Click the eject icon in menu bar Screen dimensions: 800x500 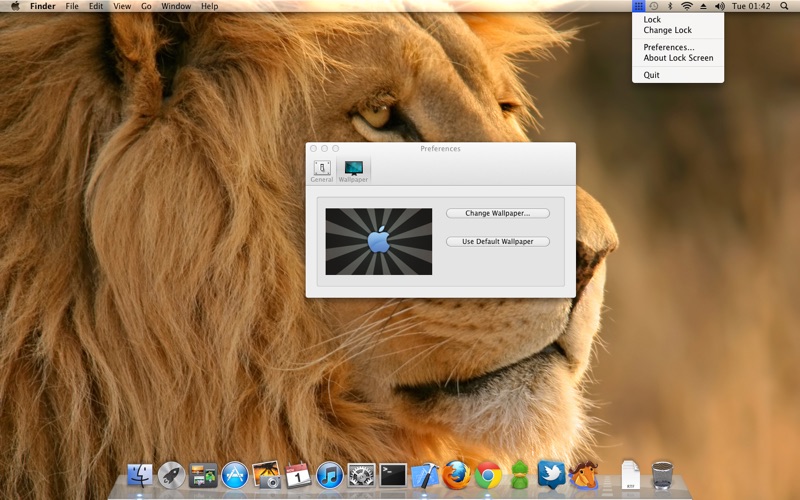[703, 6]
